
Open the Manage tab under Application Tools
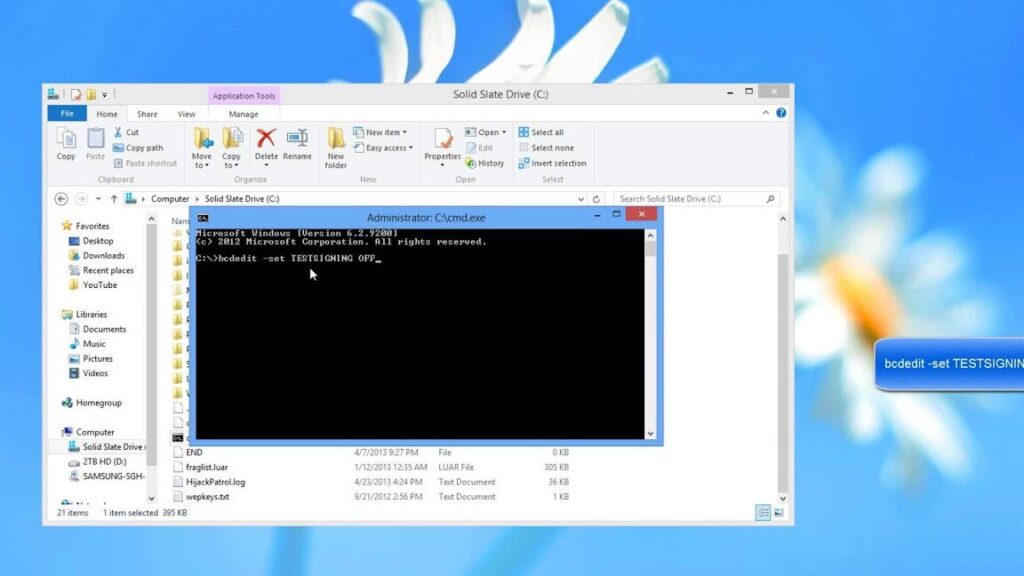[x=243, y=113]
